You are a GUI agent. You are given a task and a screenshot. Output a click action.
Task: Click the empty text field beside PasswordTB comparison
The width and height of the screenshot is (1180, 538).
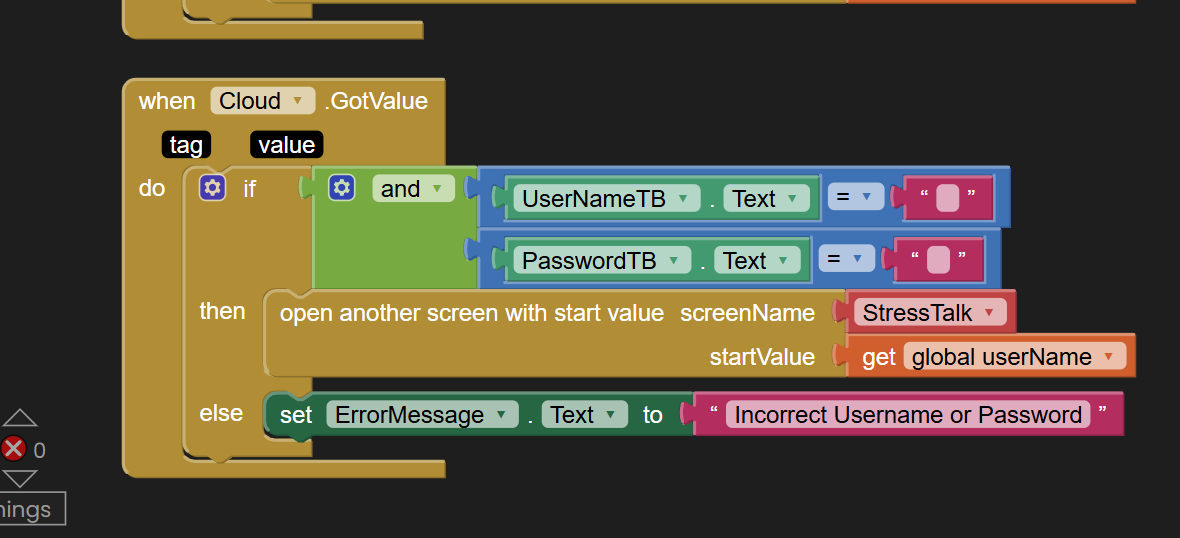point(938,261)
